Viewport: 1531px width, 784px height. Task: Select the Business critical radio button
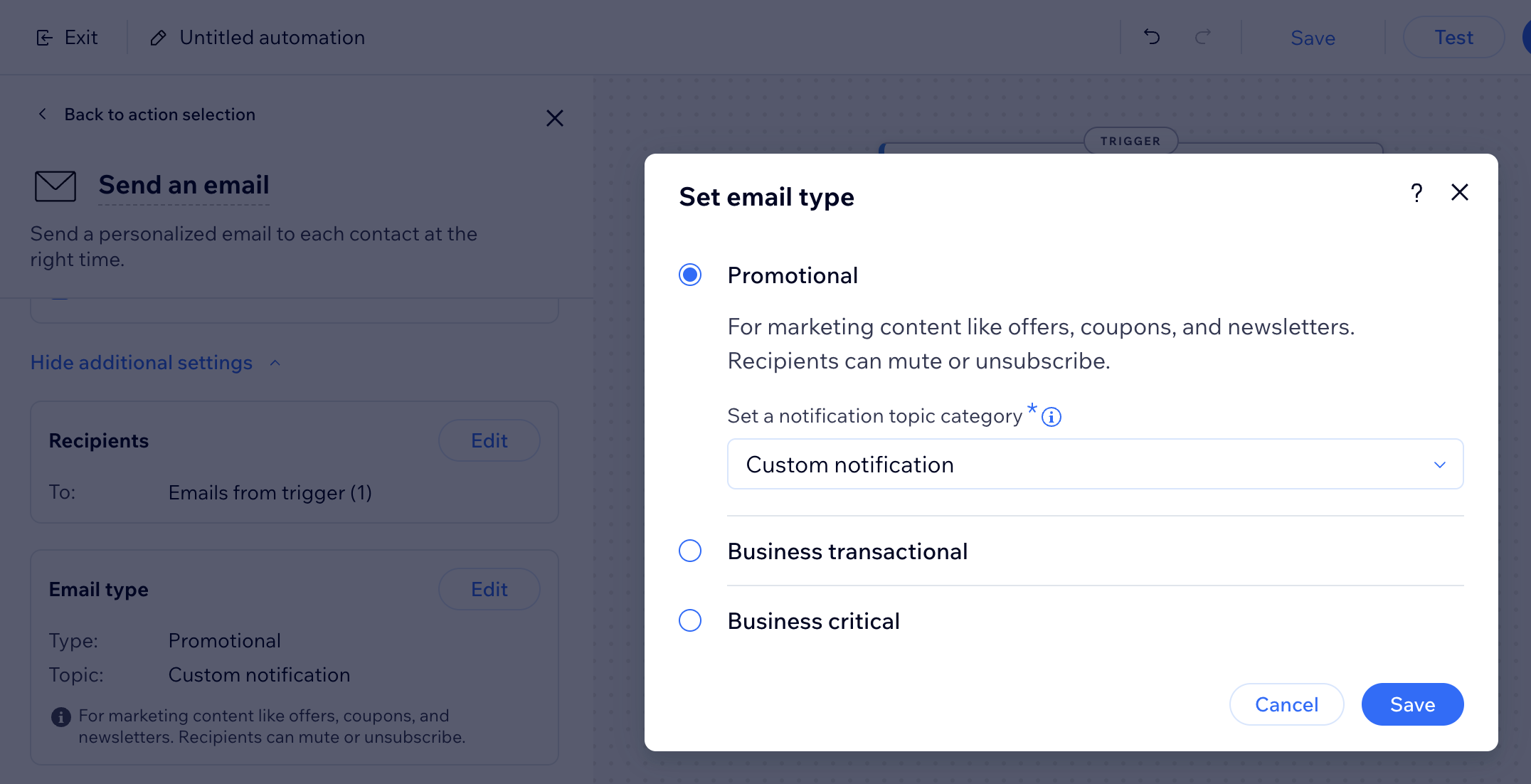[x=690, y=620]
